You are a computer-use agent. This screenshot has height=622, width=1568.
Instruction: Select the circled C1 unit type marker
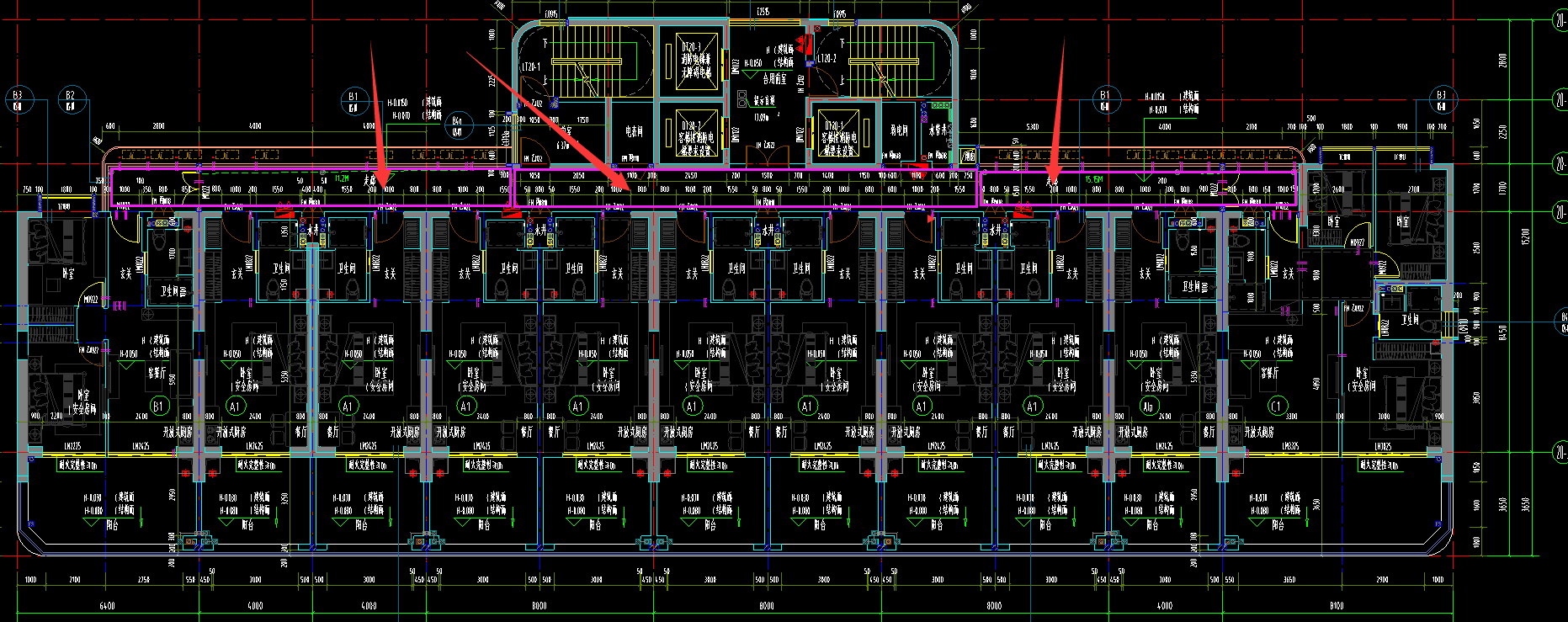1276,406
